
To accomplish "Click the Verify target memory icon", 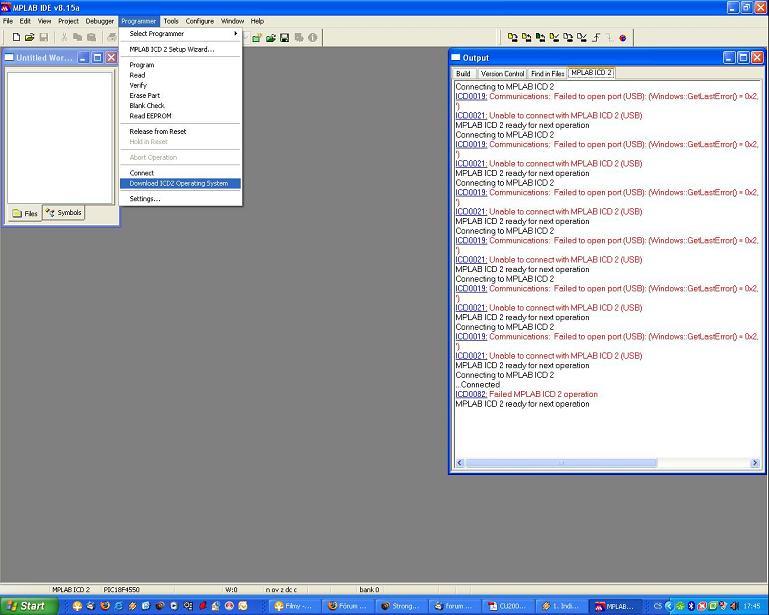I will coord(554,37).
